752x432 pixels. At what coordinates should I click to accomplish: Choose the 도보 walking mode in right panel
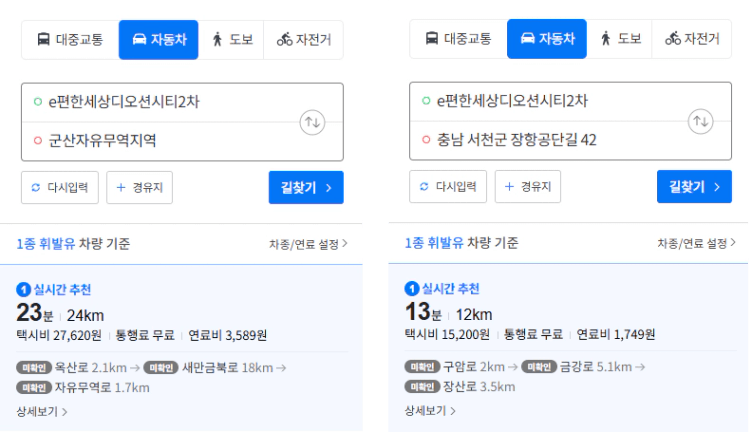620,39
